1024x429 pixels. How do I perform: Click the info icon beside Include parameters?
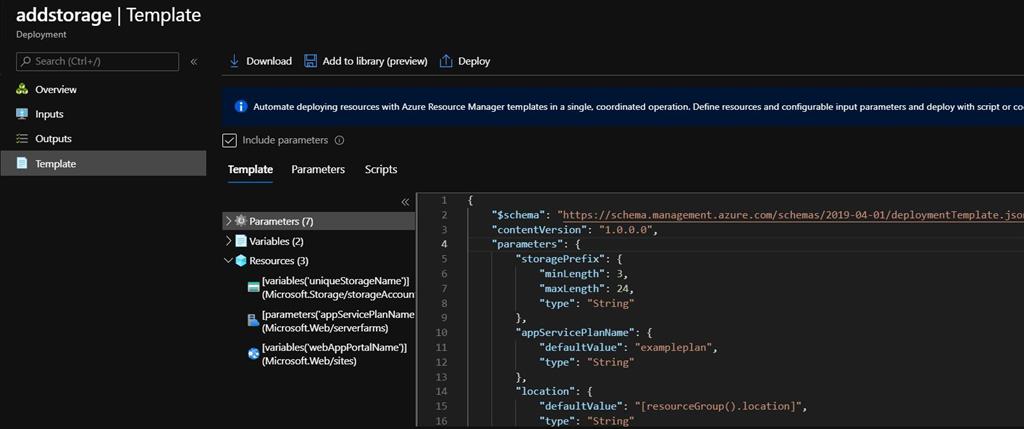(339, 140)
